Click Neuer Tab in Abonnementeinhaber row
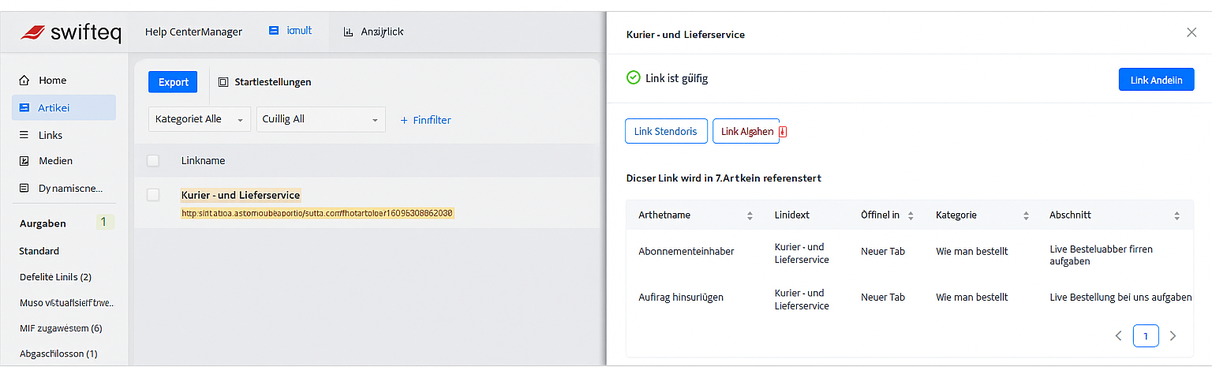 coord(883,251)
